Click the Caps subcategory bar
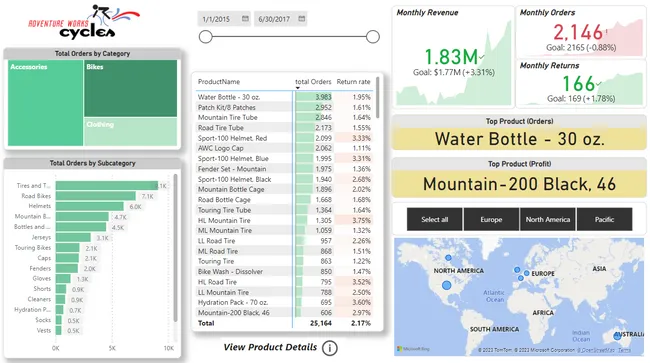The height and width of the screenshot is (363, 650). (x=67, y=258)
